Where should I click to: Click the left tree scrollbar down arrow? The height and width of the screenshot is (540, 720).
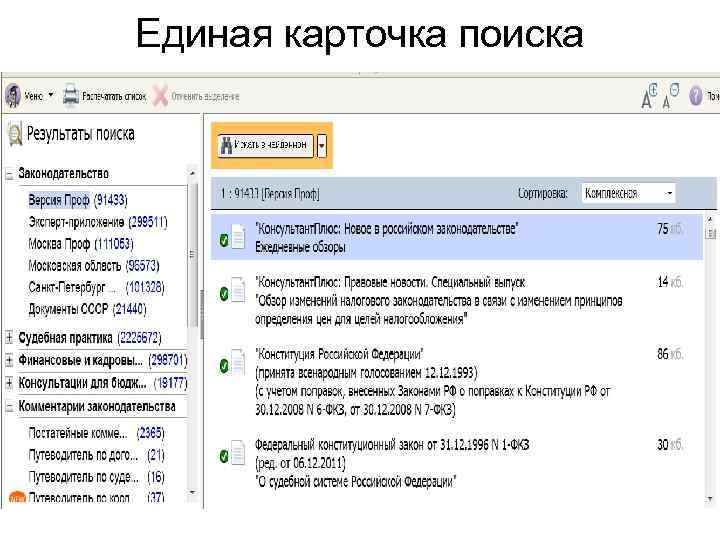pyautogui.click(x=192, y=492)
